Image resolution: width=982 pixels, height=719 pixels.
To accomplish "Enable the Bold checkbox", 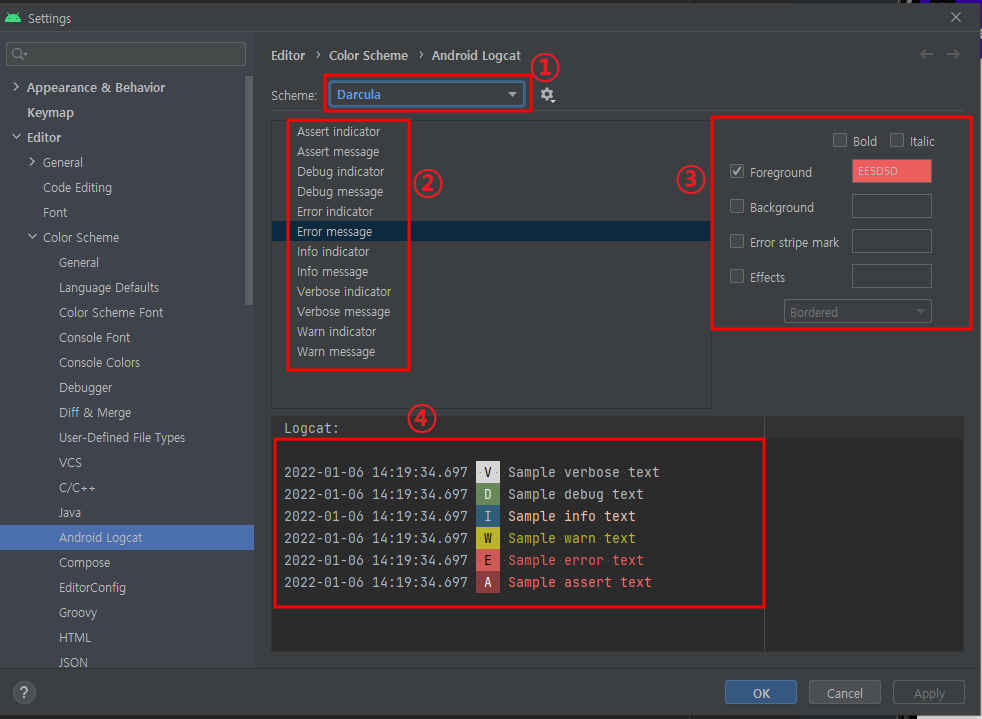I will coord(840,140).
